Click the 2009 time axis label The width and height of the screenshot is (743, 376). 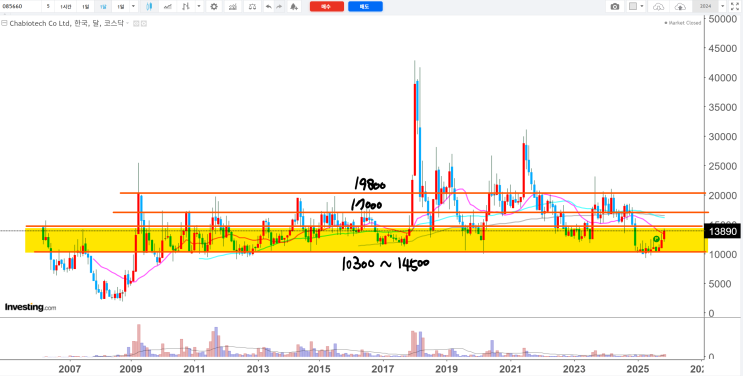click(x=132, y=368)
